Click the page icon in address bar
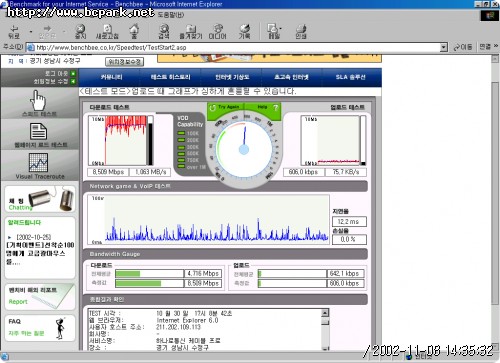The image size is (500, 363). pos(30,47)
